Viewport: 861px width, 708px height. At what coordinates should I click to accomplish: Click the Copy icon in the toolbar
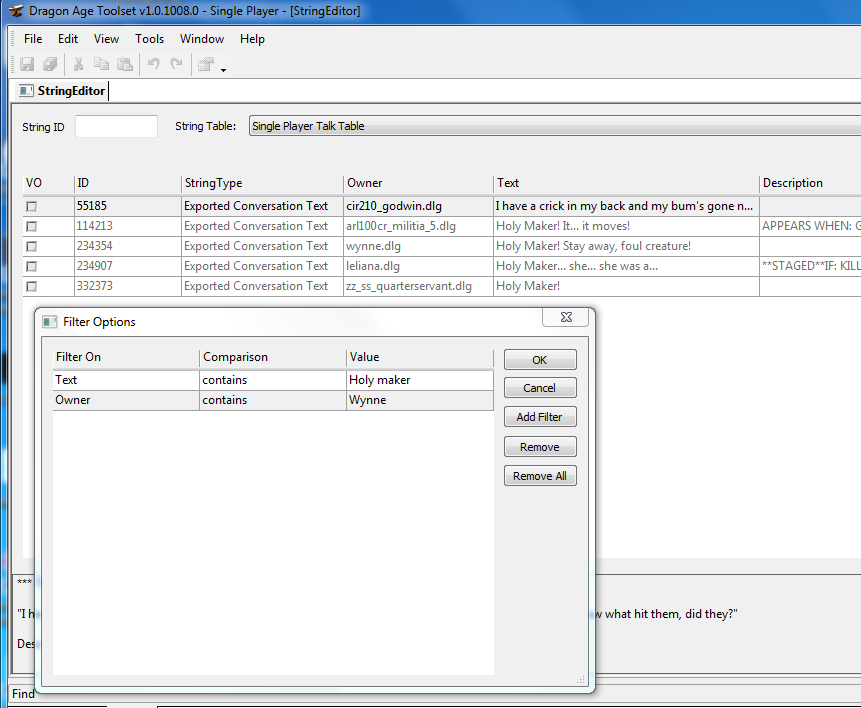pos(101,64)
